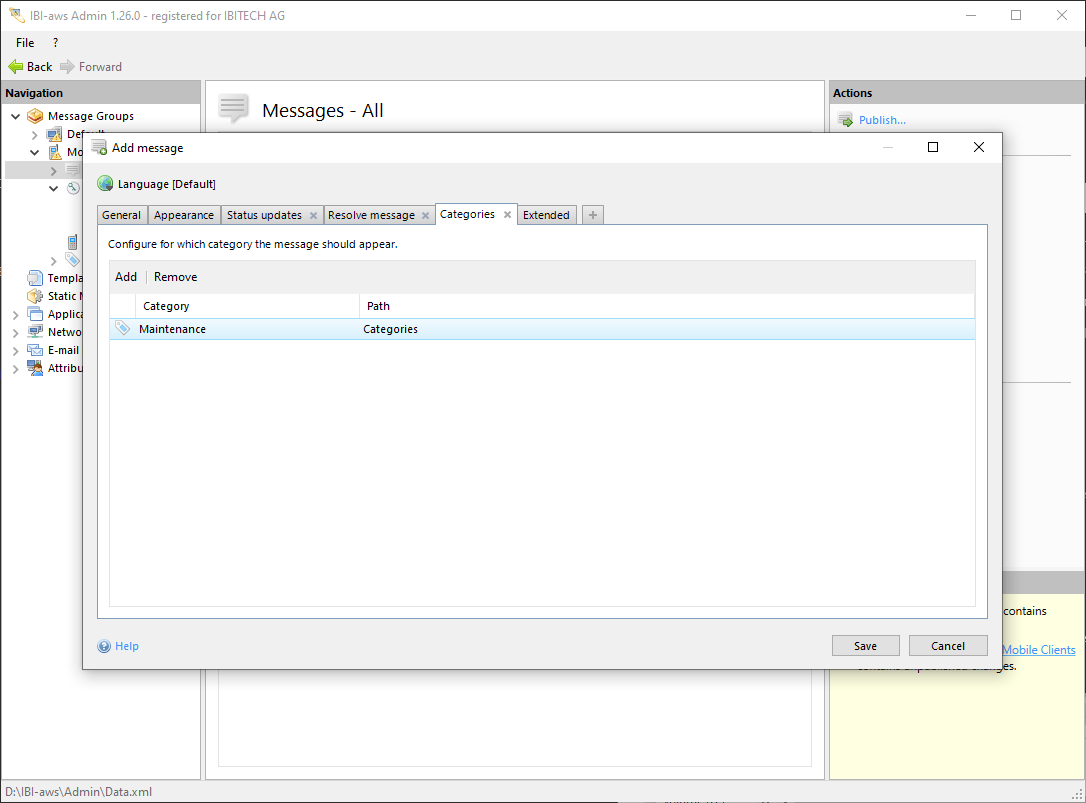
Task: Click the Publish icon in Actions
Action: (x=845, y=120)
